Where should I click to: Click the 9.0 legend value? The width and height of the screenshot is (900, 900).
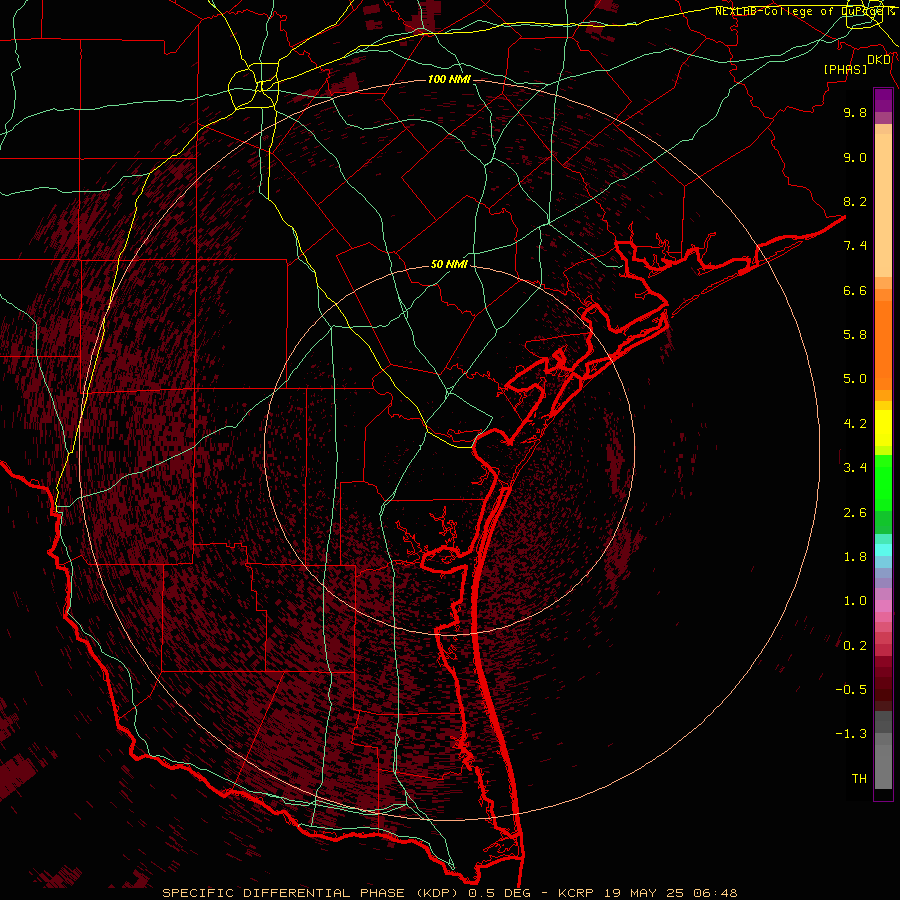tap(855, 157)
